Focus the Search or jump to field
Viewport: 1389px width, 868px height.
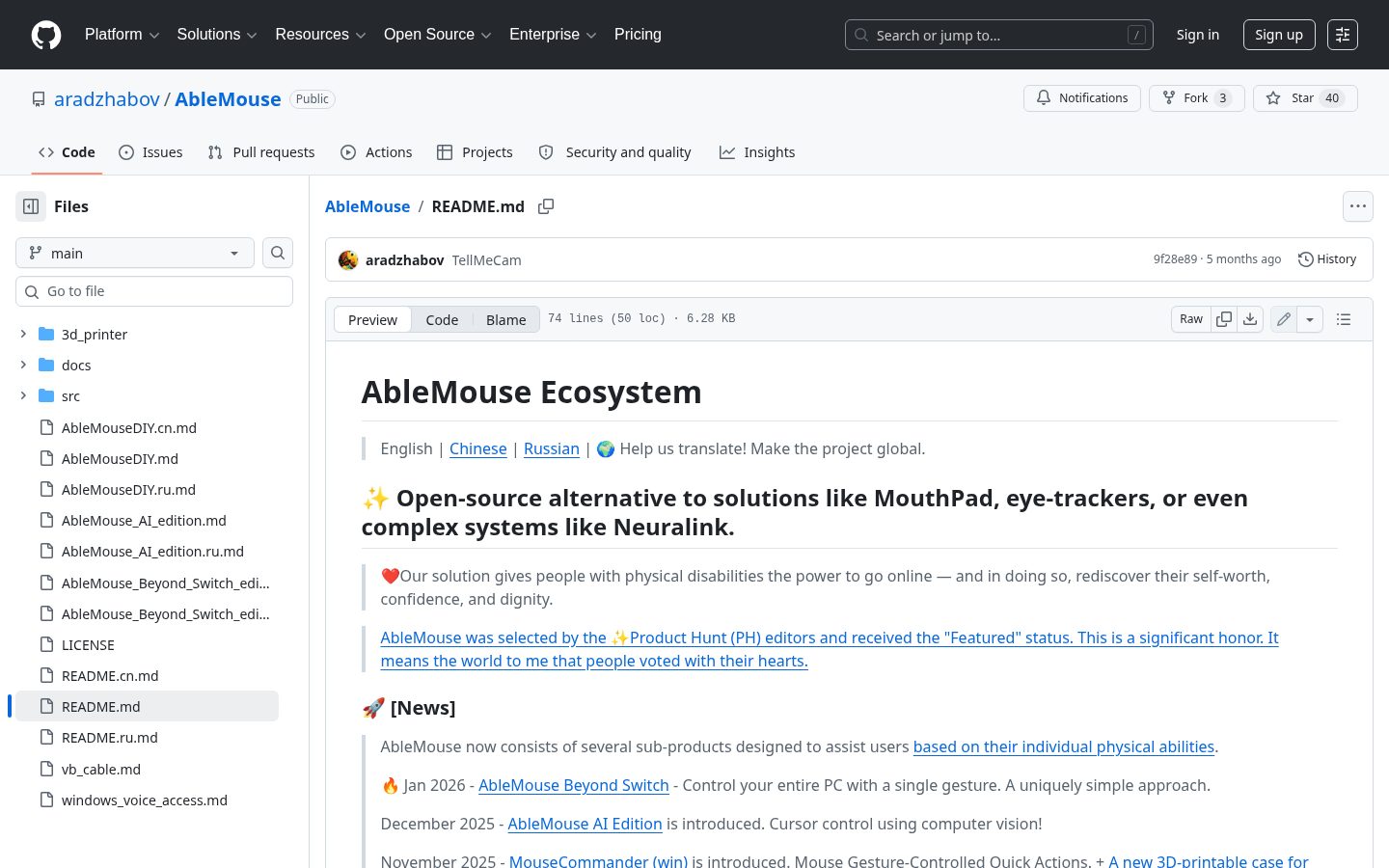[x=999, y=35]
